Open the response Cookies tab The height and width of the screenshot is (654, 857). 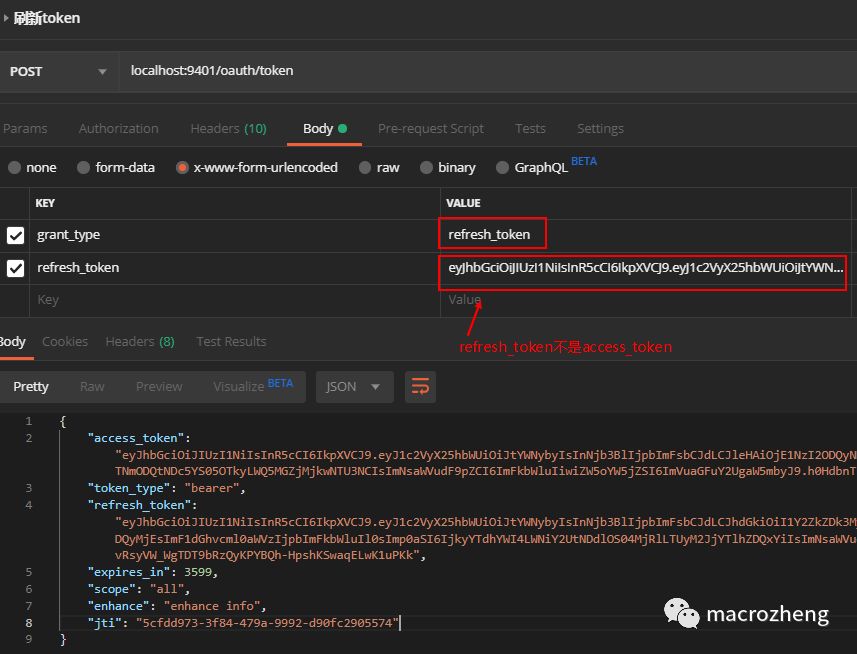65,342
